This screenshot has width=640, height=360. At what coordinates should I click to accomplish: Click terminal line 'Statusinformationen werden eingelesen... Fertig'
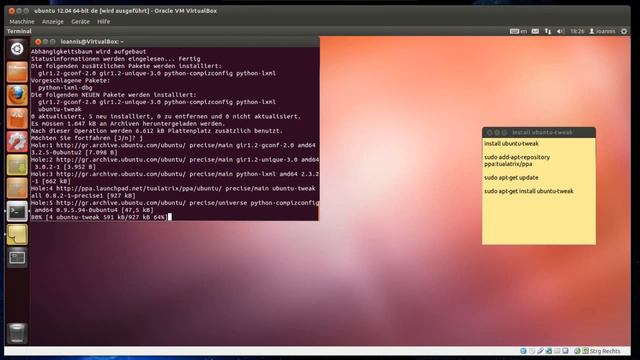(116, 59)
